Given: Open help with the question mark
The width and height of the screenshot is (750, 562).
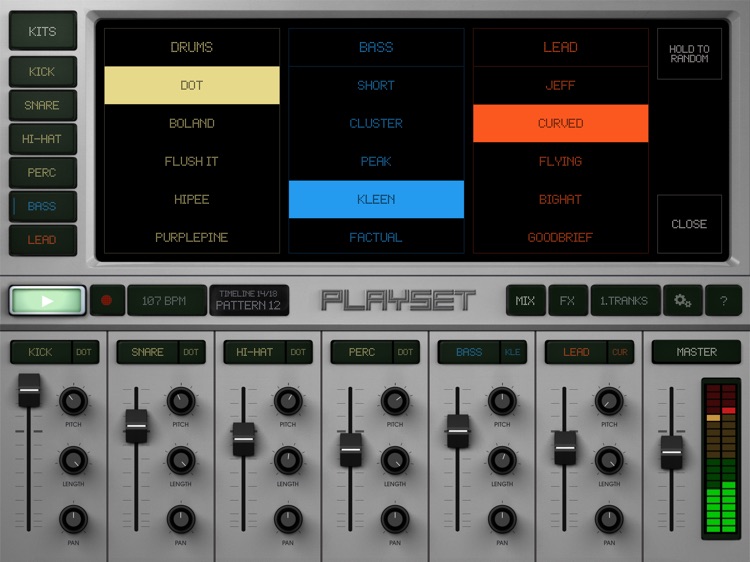Looking at the screenshot, I should (723, 300).
